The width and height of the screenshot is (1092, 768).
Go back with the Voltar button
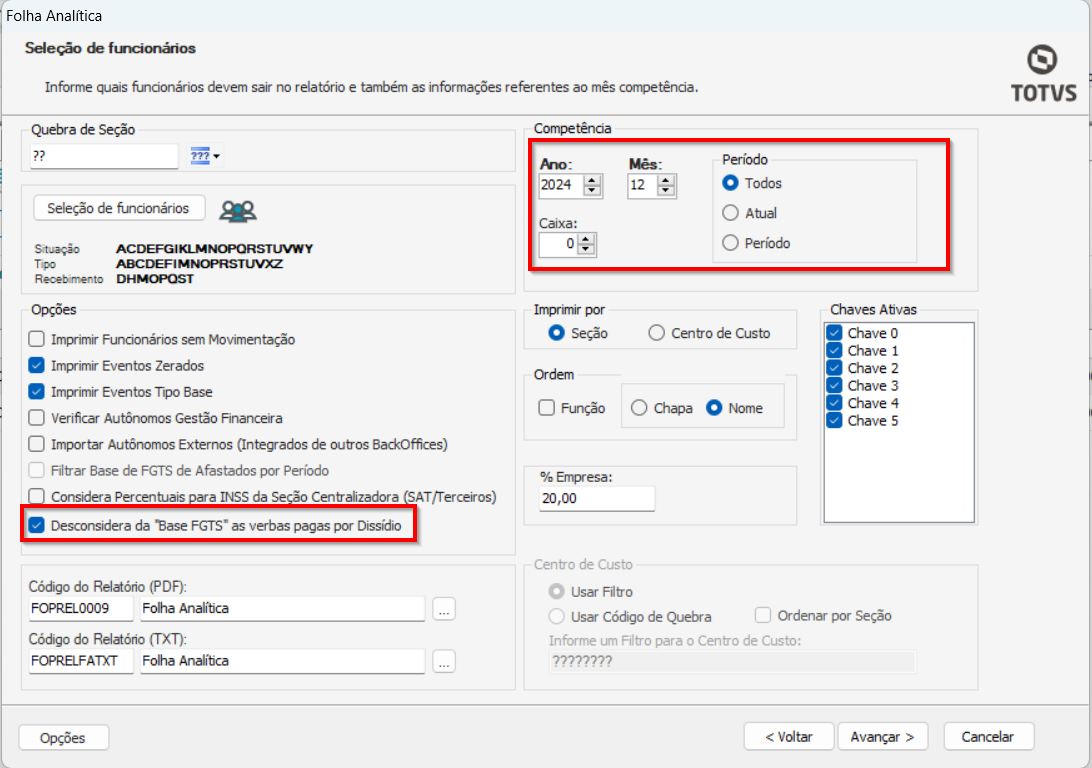(x=788, y=737)
